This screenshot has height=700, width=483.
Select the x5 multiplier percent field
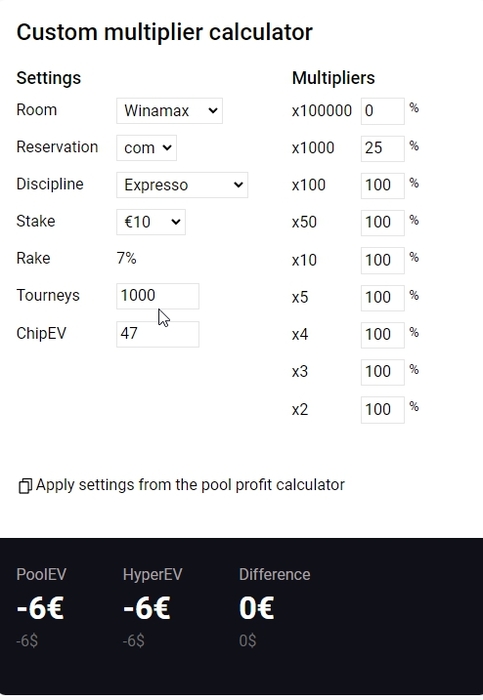pos(383,297)
